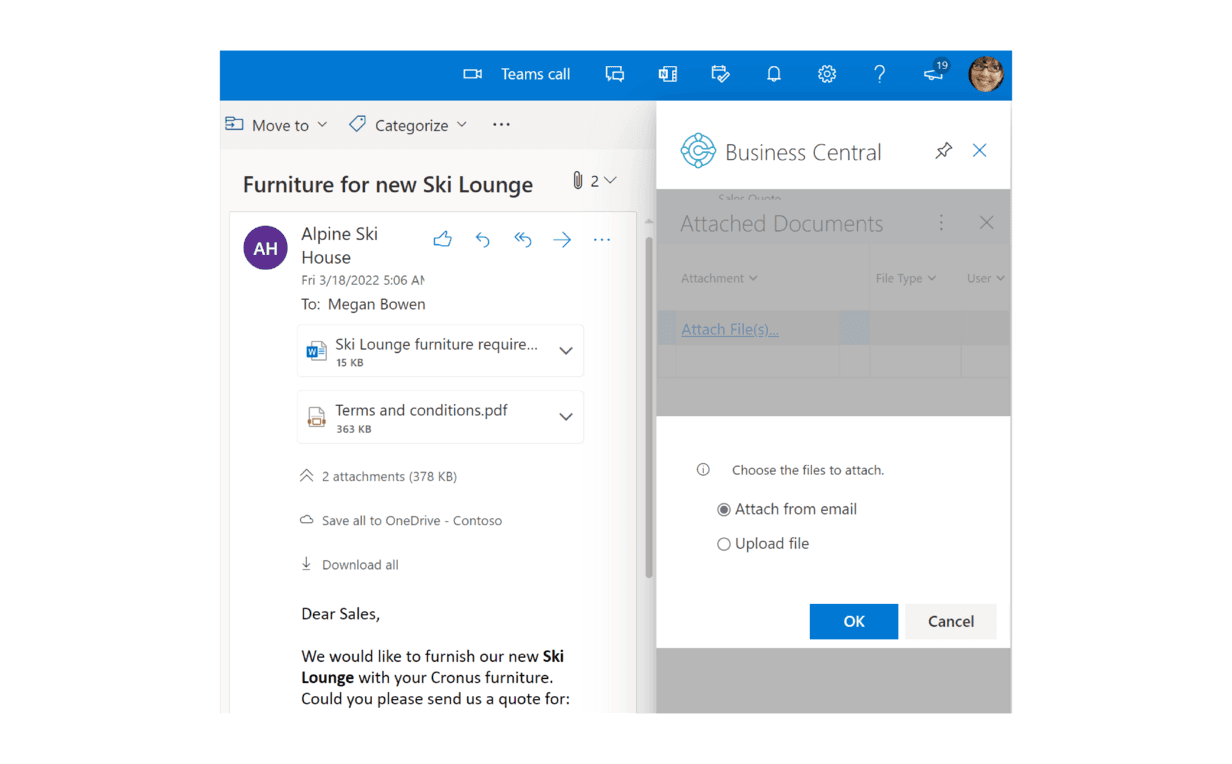1232x764 pixels.
Task: Pin the Business Central pane
Action: pyautogui.click(x=943, y=151)
